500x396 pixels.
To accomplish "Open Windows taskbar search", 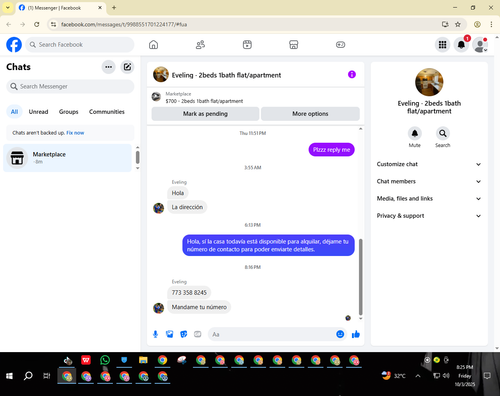I will 28,376.
